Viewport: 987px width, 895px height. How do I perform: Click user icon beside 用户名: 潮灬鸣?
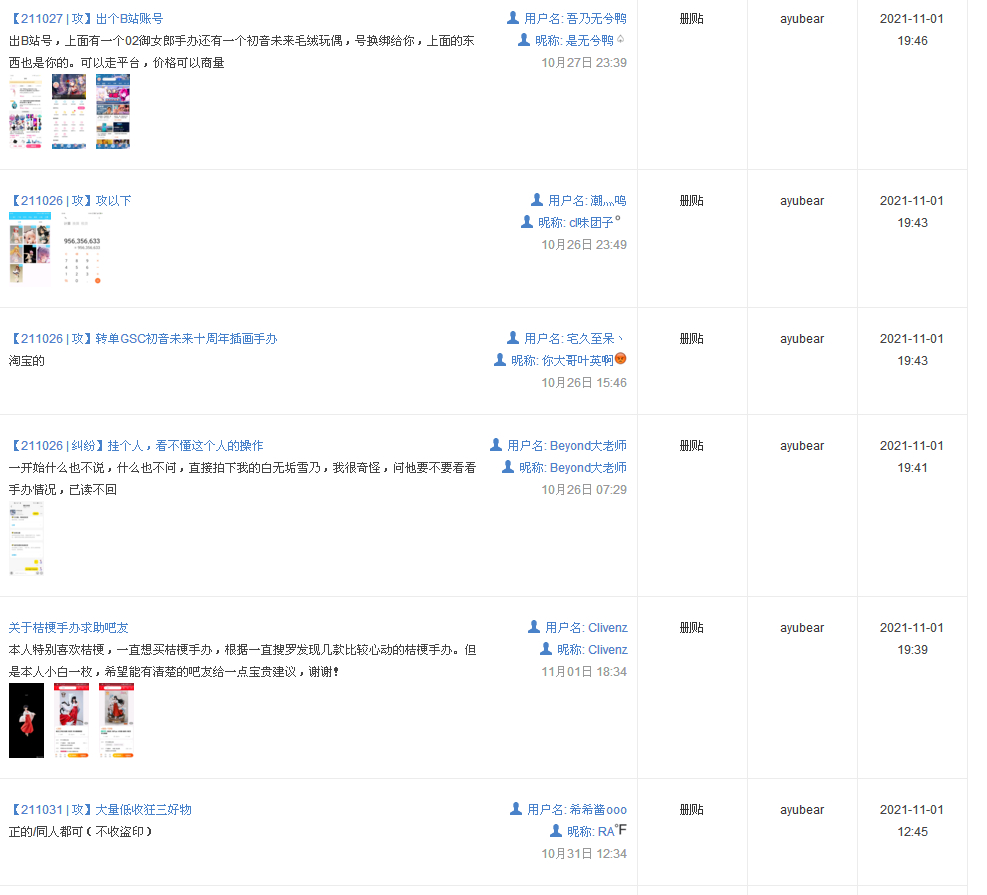537,200
